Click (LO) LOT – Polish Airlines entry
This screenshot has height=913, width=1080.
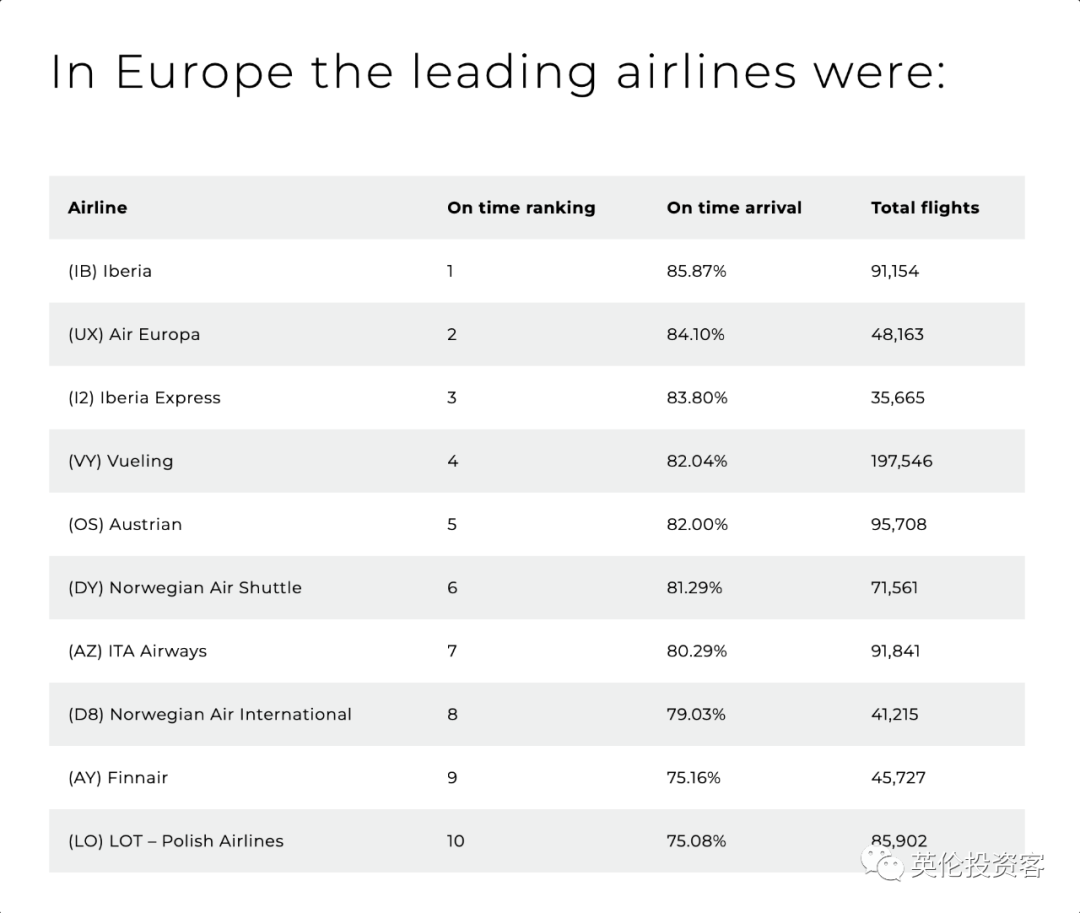point(176,841)
